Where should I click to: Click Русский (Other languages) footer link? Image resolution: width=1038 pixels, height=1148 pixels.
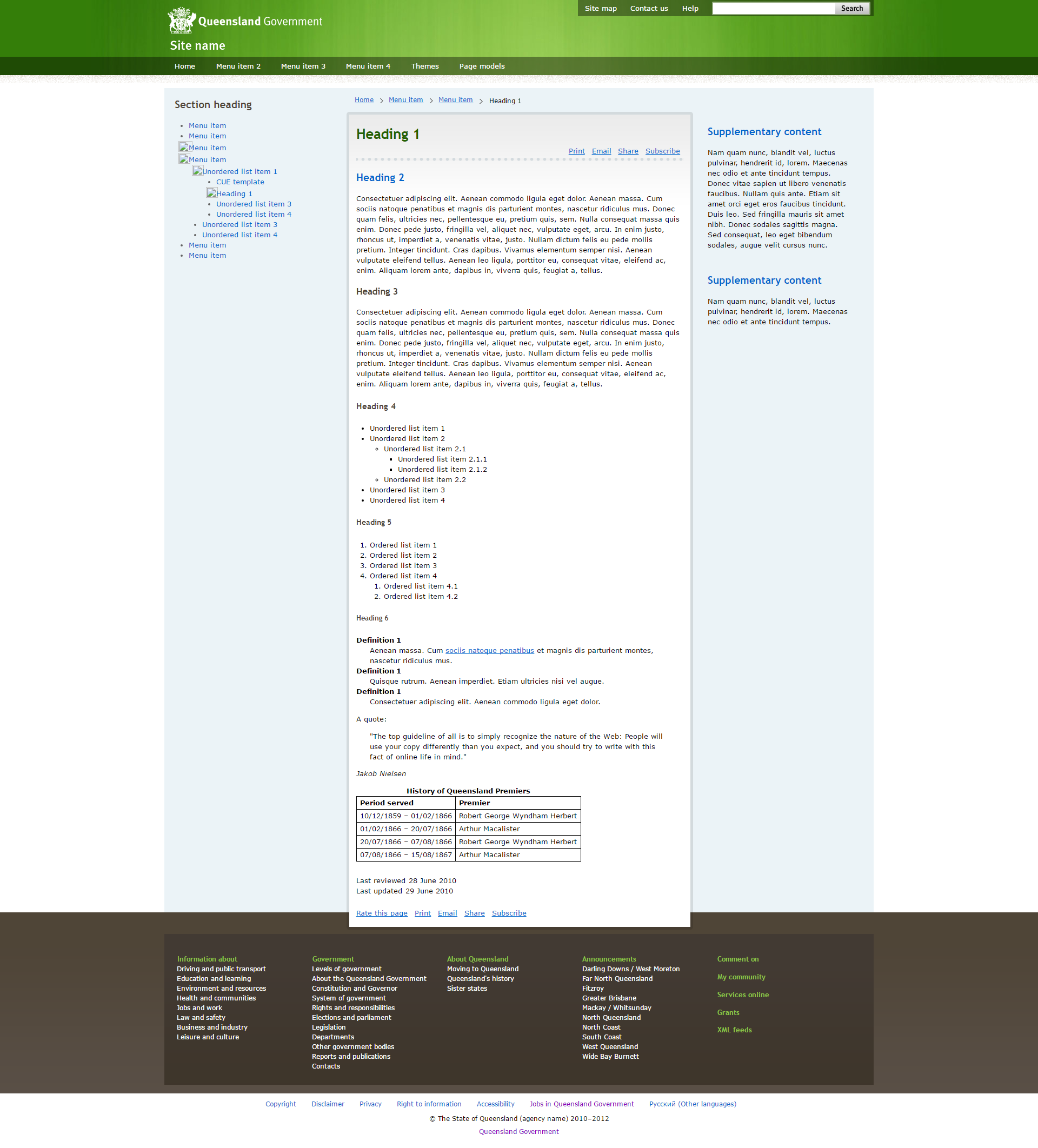692,1104
